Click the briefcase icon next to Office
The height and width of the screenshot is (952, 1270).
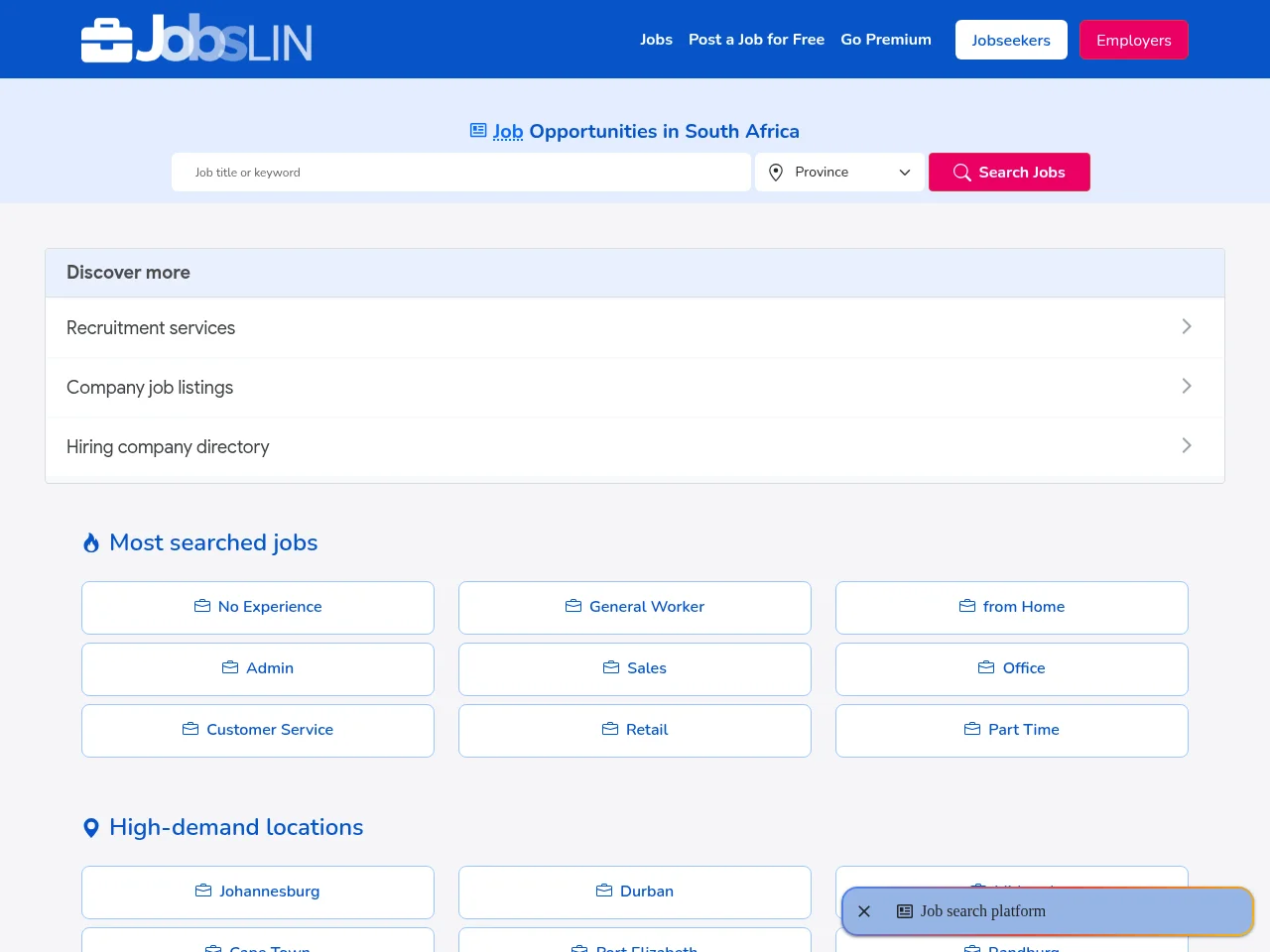click(x=986, y=667)
